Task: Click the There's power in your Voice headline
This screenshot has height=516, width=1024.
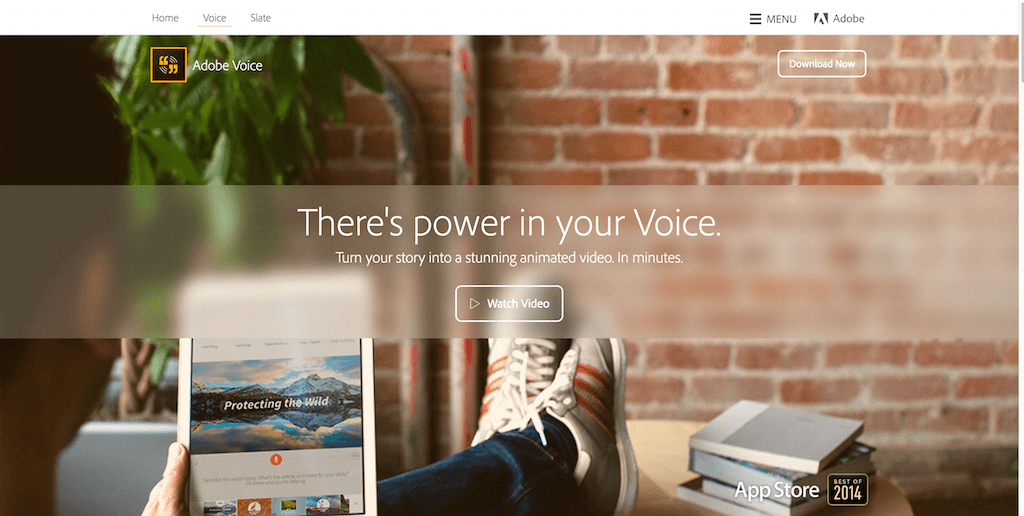Action: pyautogui.click(x=509, y=222)
